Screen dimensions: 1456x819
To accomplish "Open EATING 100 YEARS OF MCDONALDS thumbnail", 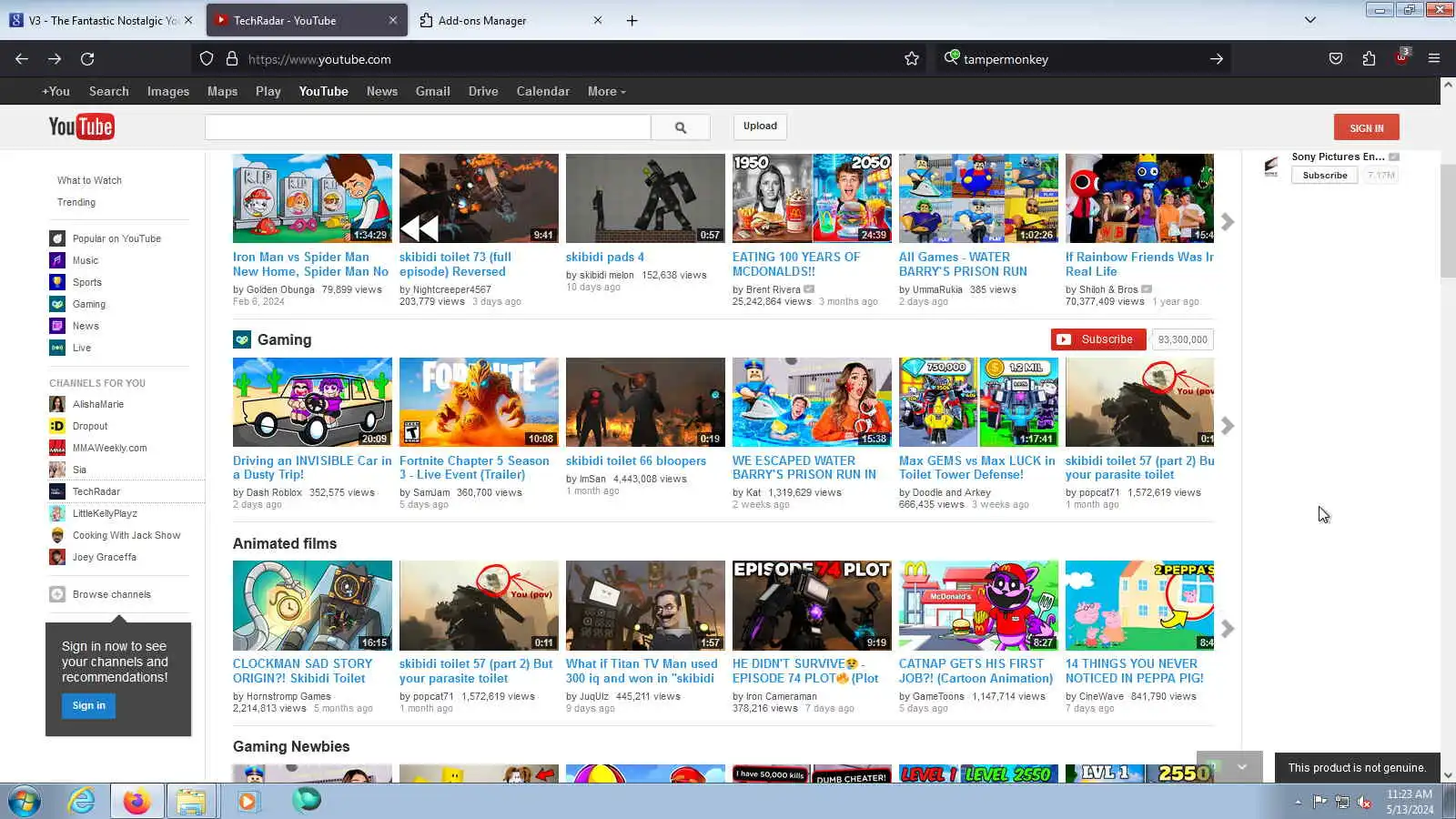I will [812, 198].
